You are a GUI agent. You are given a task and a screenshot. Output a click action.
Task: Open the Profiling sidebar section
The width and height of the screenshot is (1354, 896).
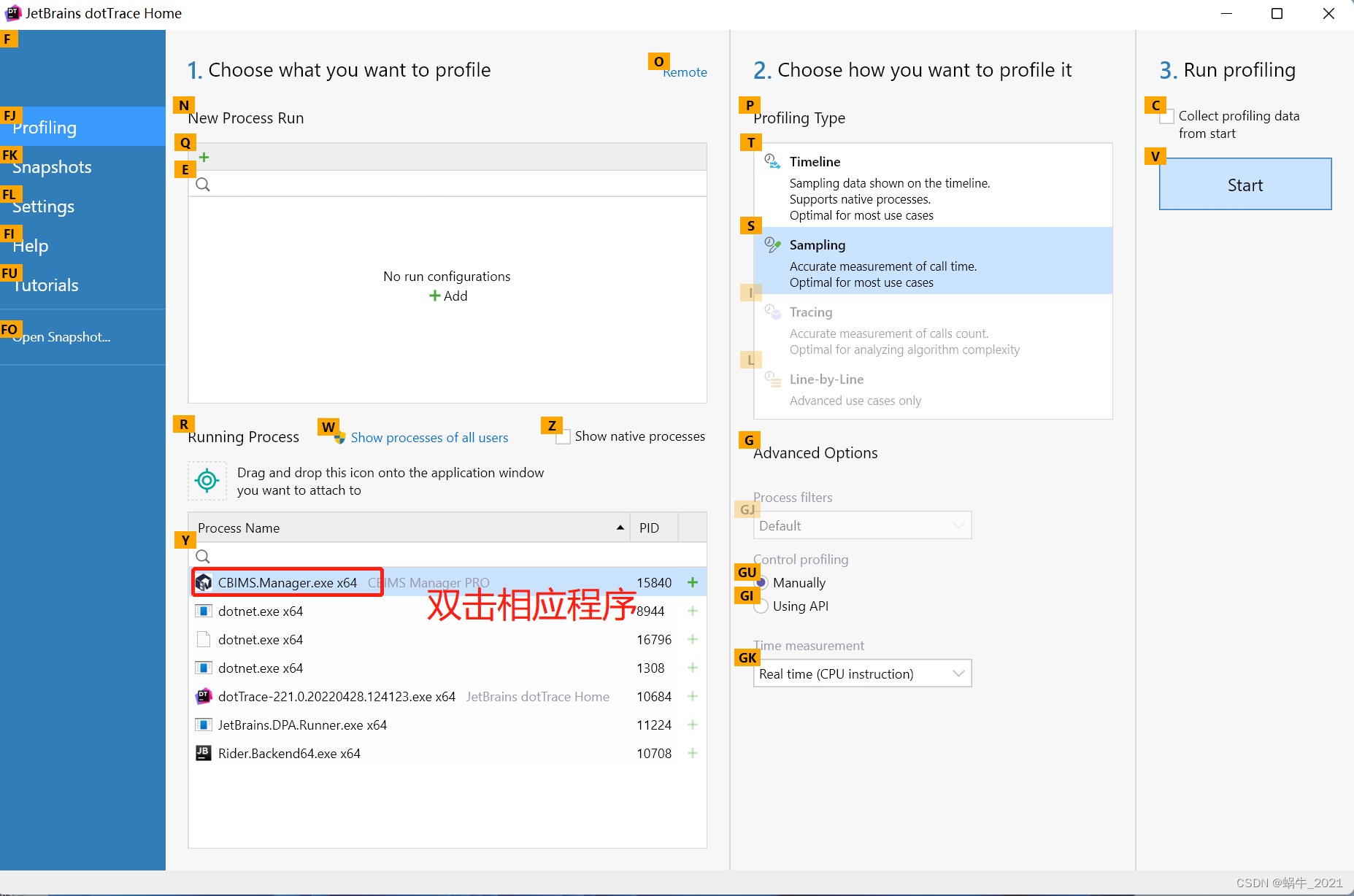click(x=82, y=127)
